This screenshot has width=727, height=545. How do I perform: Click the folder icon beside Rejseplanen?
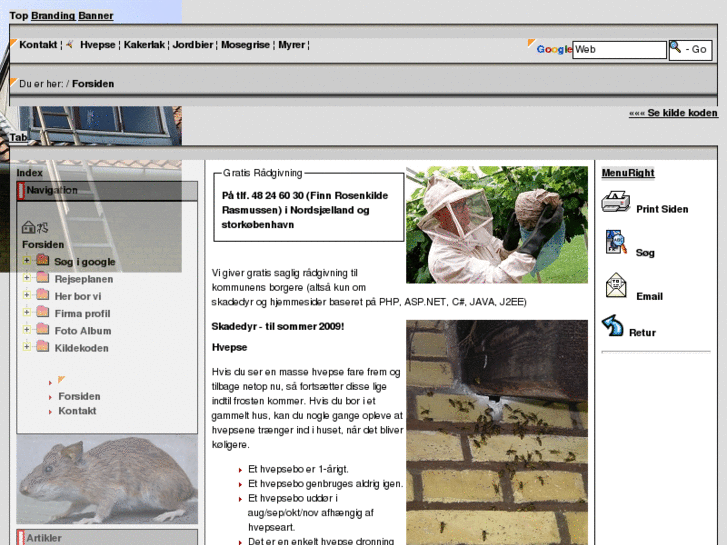[x=43, y=277]
